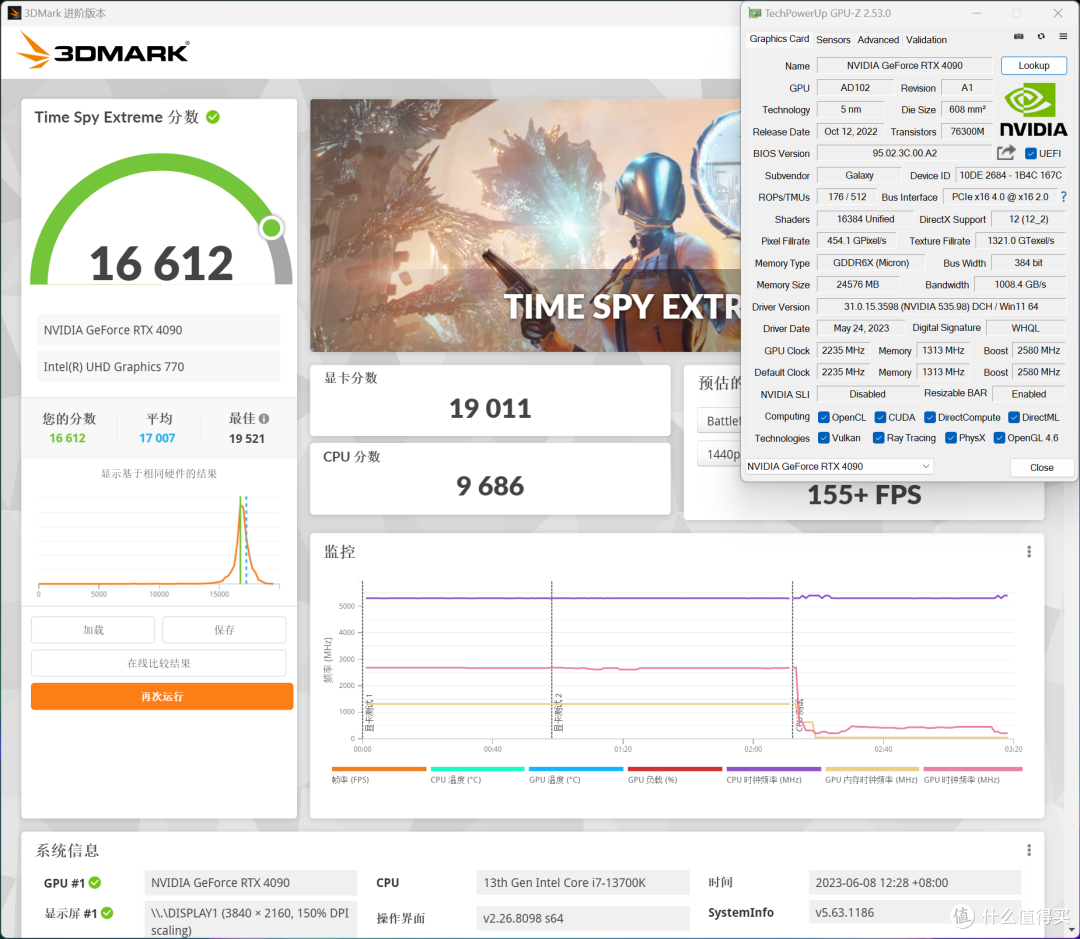Toggle the Vulkan checkbox
The image size is (1080, 939).
point(823,437)
